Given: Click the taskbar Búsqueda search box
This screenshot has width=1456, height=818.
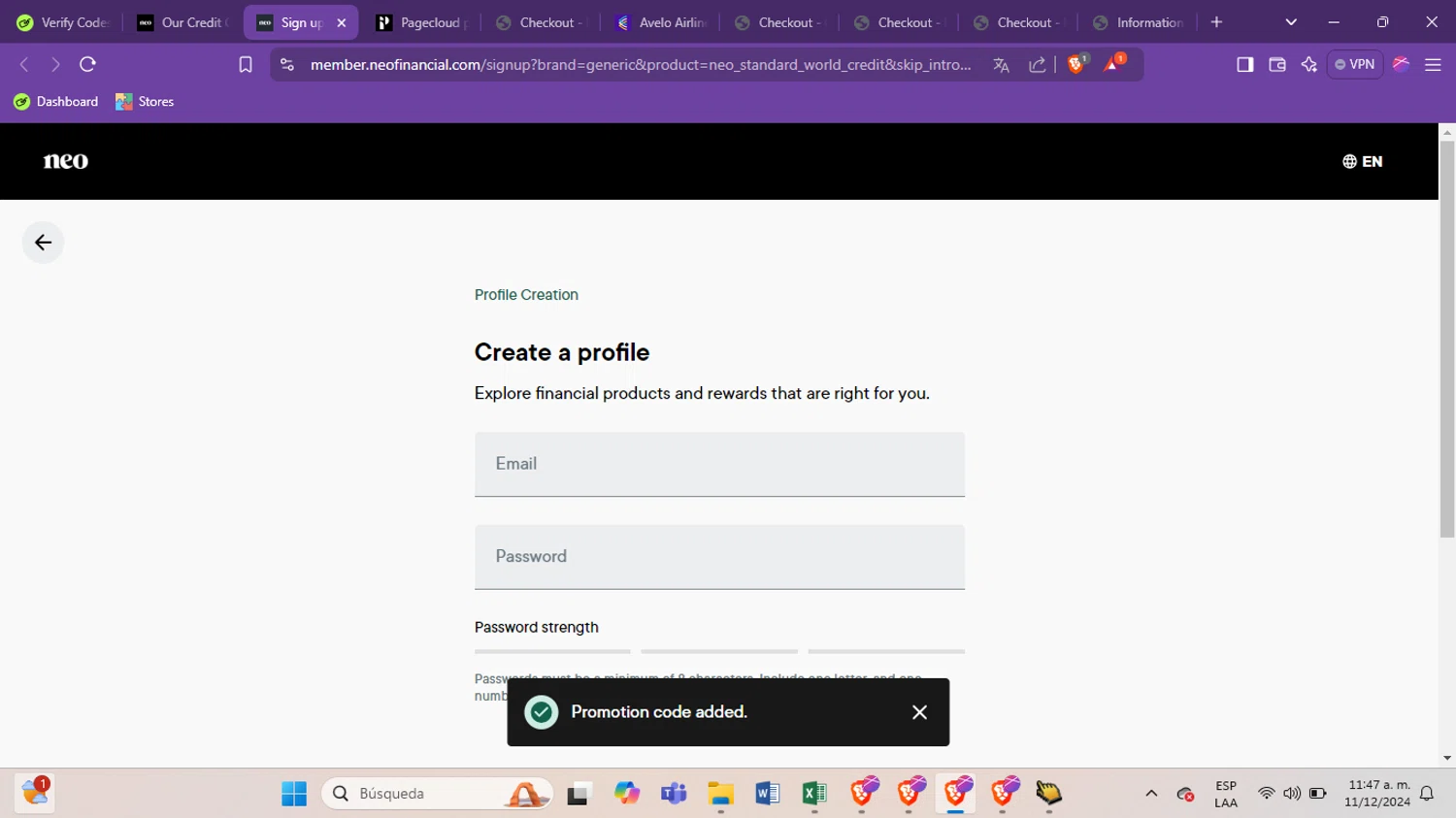Looking at the screenshot, I should tap(438, 794).
